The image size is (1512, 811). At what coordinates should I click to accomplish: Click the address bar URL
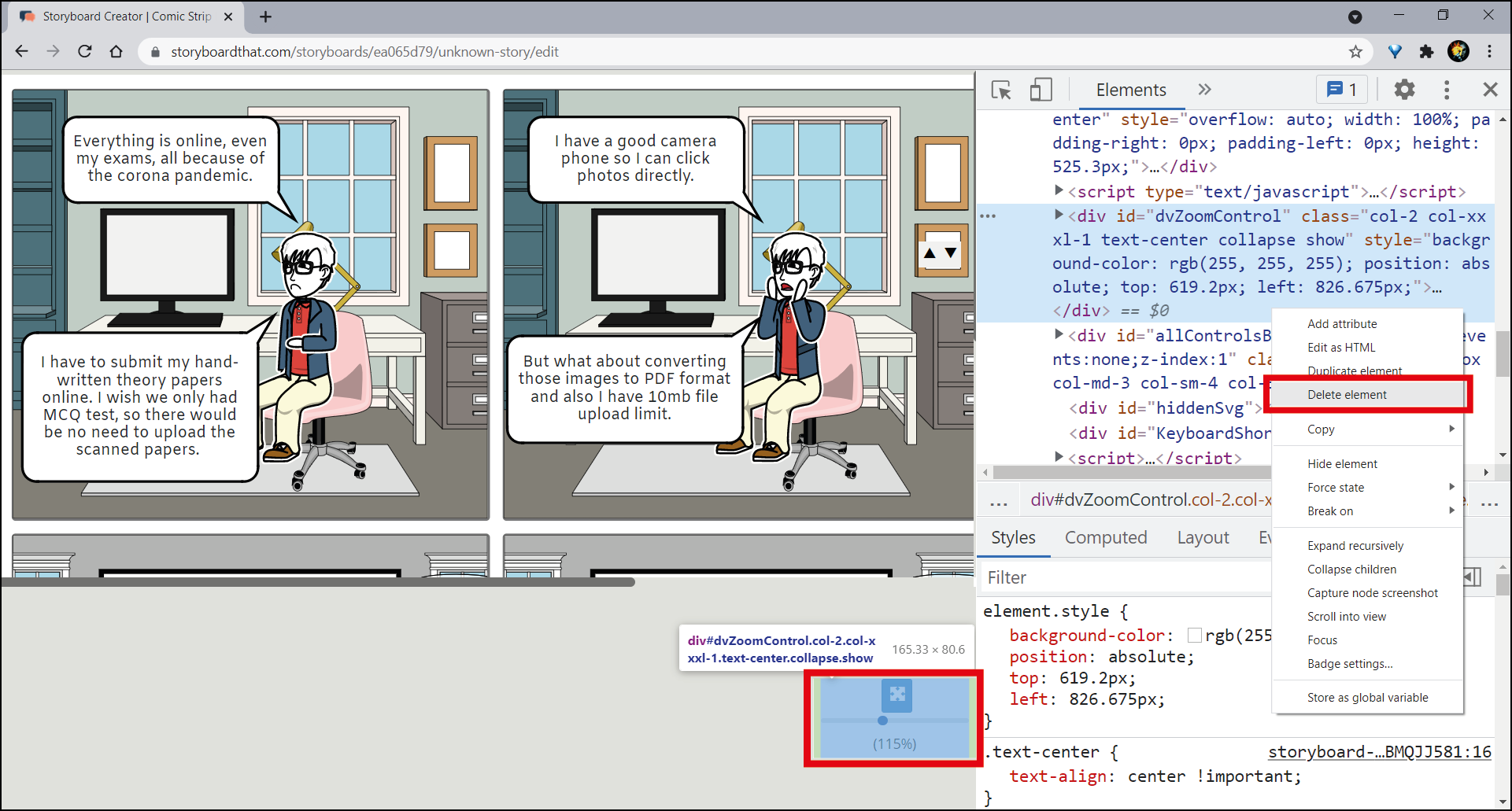point(364,52)
